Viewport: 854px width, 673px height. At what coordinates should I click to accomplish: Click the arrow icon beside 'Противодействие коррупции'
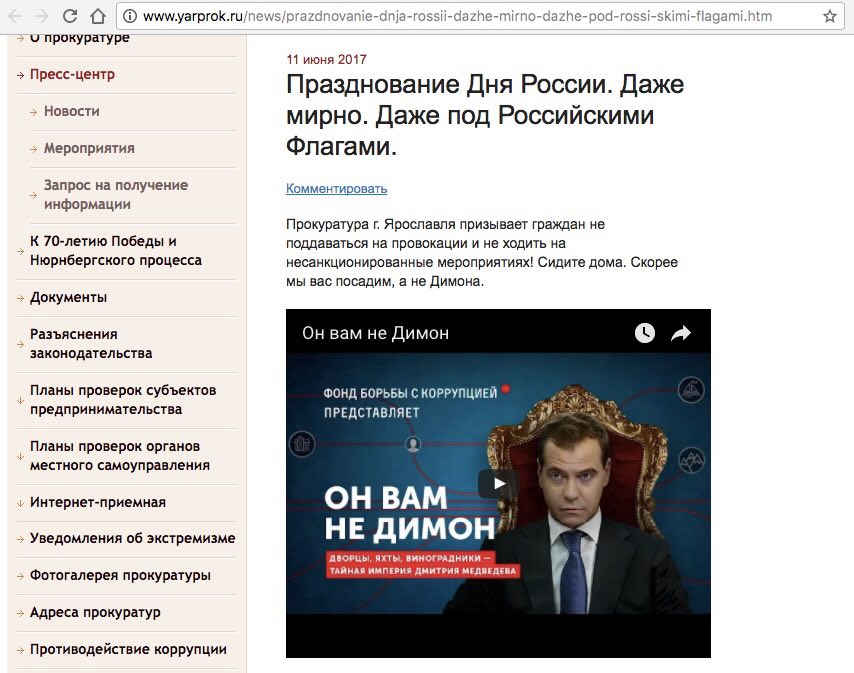point(21,650)
